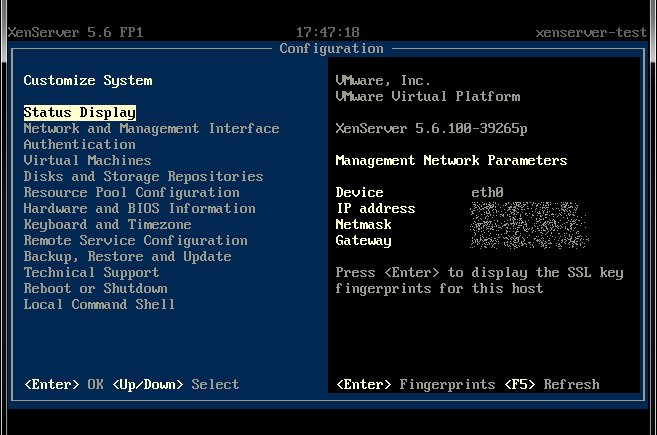657x435 pixels.
Task: Select Hardware and BIOS Information
Action: [140, 208]
